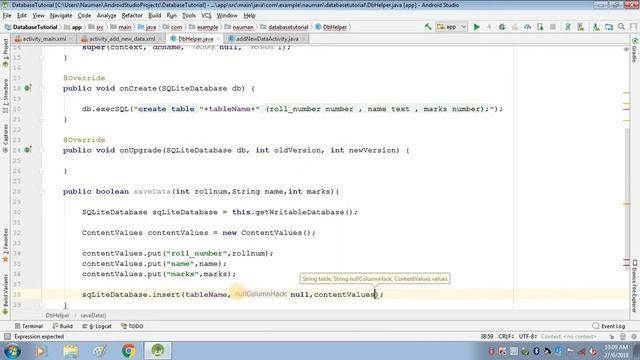Click DatabaseTutorial breadcrumb in navigation bar

coord(31,27)
